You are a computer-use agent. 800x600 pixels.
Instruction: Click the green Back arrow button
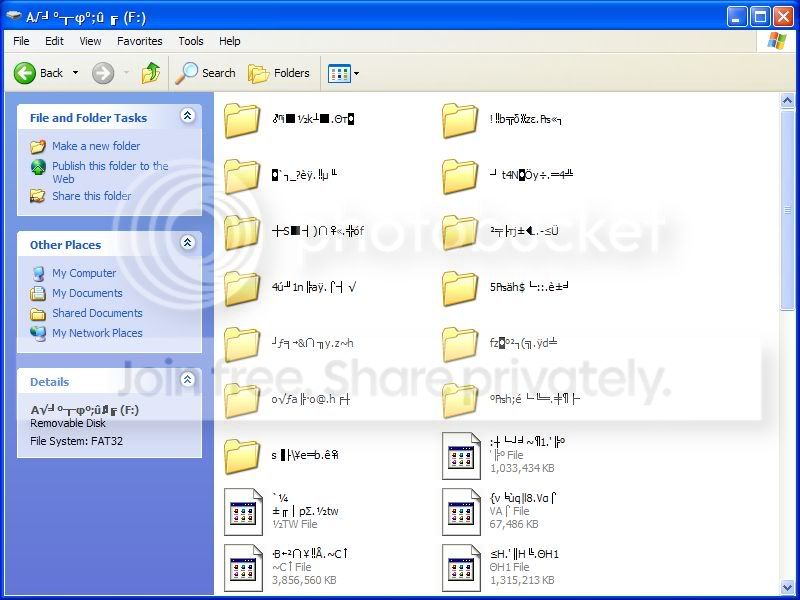[x=24, y=73]
